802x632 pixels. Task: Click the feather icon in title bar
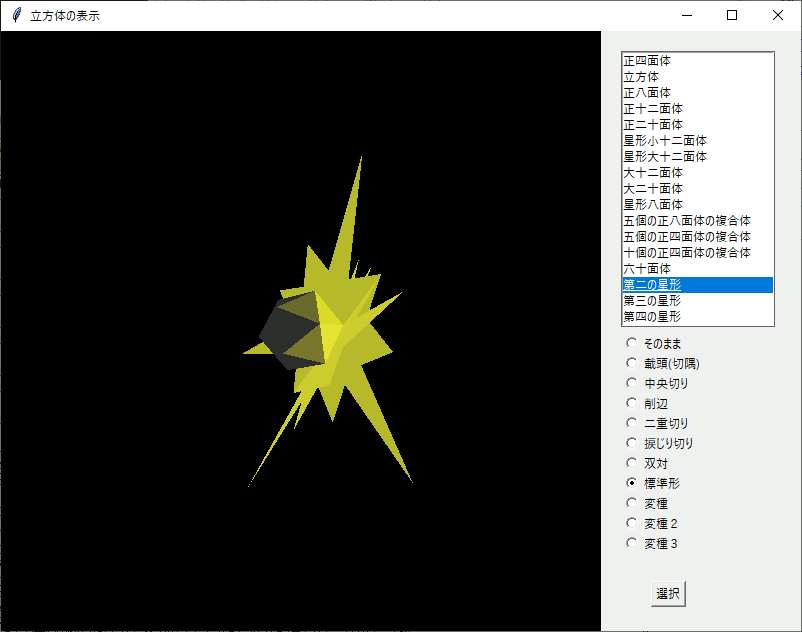[x=17, y=15]
